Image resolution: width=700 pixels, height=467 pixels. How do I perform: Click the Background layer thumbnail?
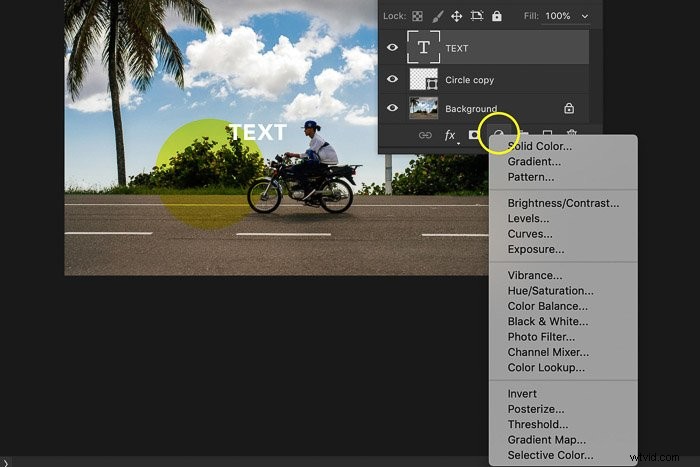coord(423,108)
